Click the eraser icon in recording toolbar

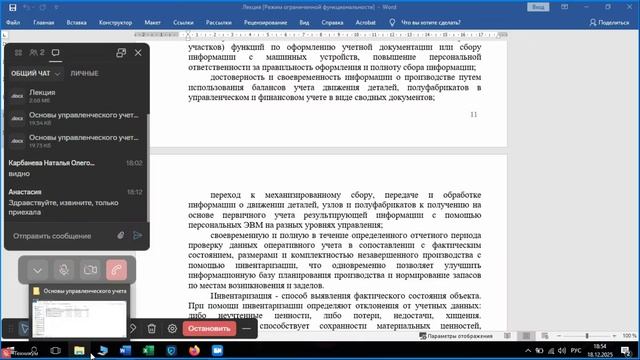[133, 329]
